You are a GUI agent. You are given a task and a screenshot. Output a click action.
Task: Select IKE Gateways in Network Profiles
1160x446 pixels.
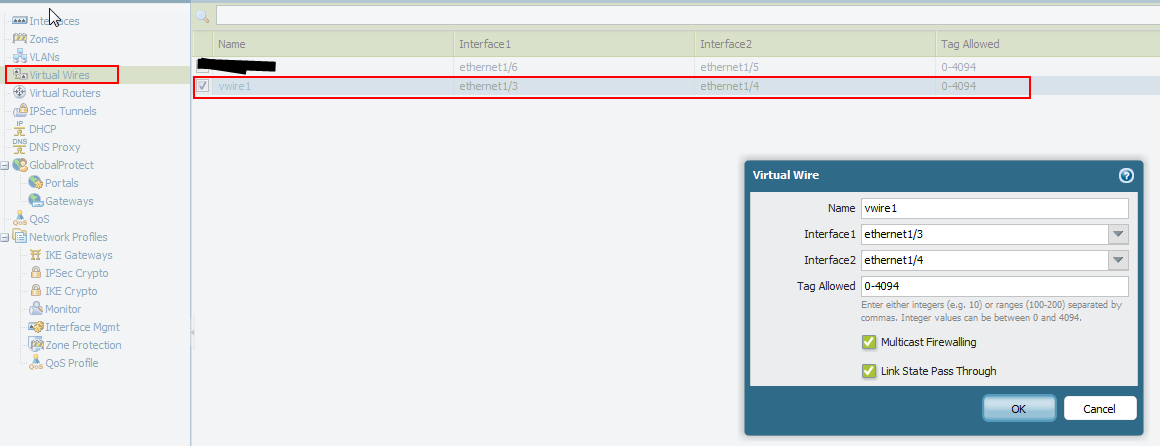coord(78,255)
